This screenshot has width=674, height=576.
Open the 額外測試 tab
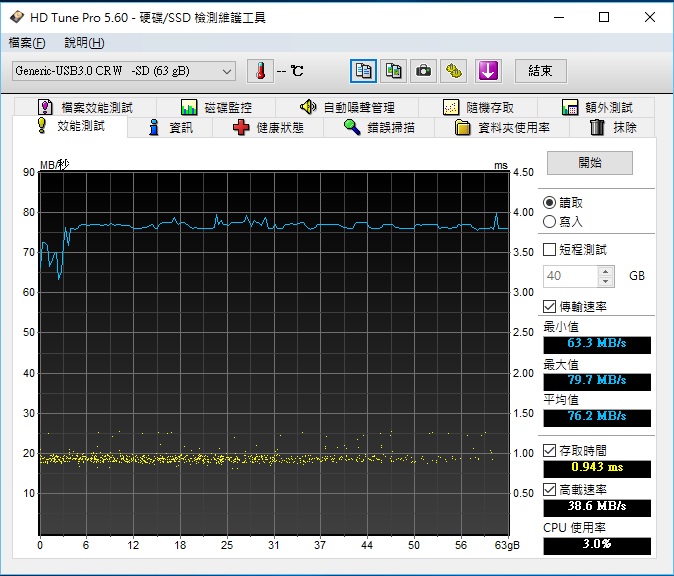click(x=597, y=107)
